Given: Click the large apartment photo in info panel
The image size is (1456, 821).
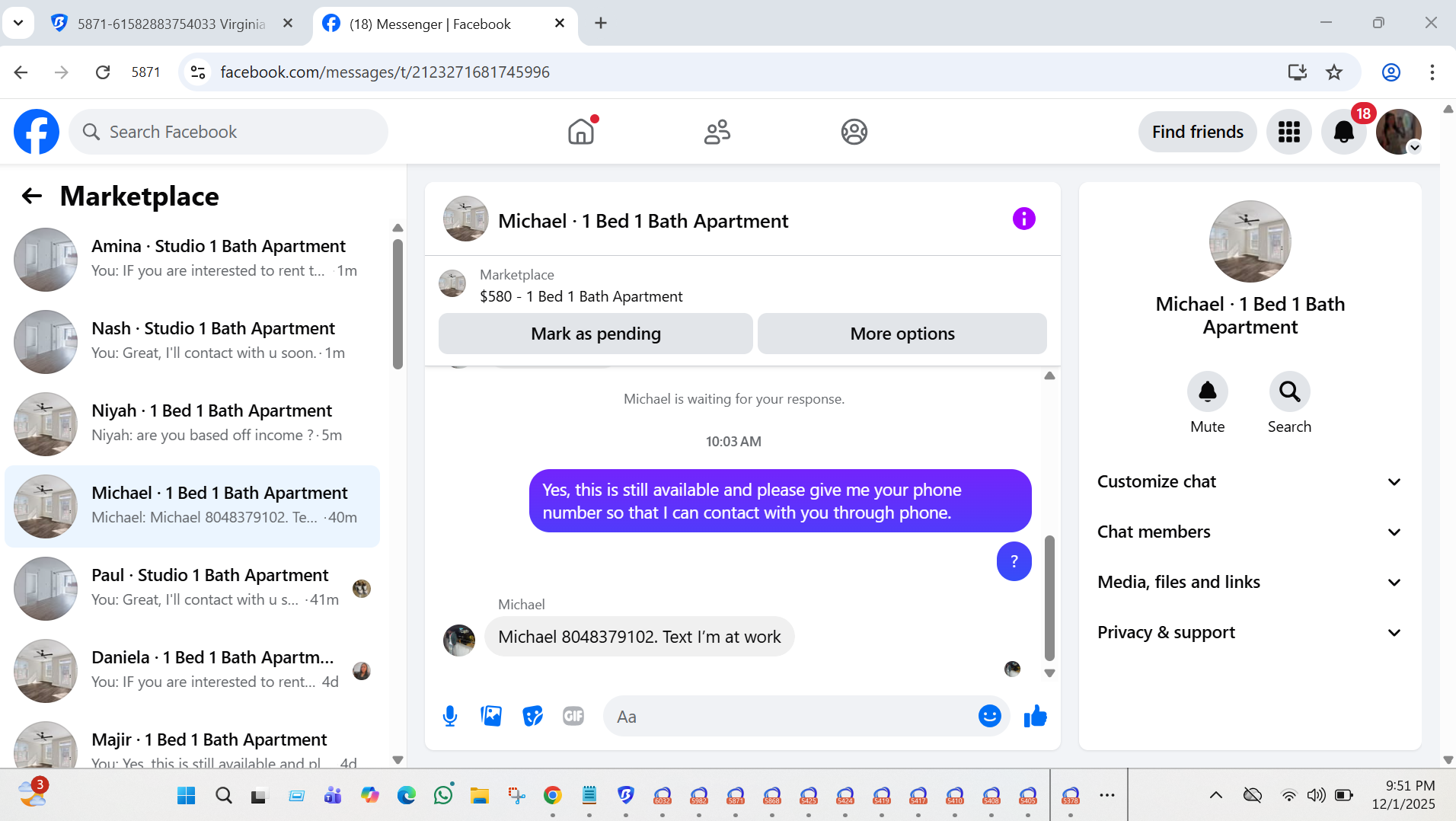Looking at the screenshot, I should coord(1250,241).
